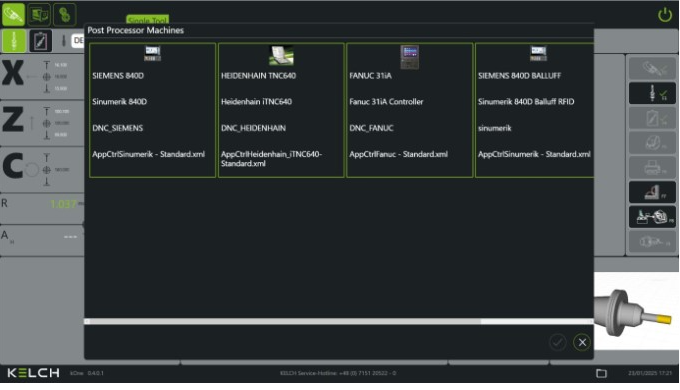This screenshot has width=680, height=390.
Task: Click the large X axis label
Action: (x=13, y=73)
